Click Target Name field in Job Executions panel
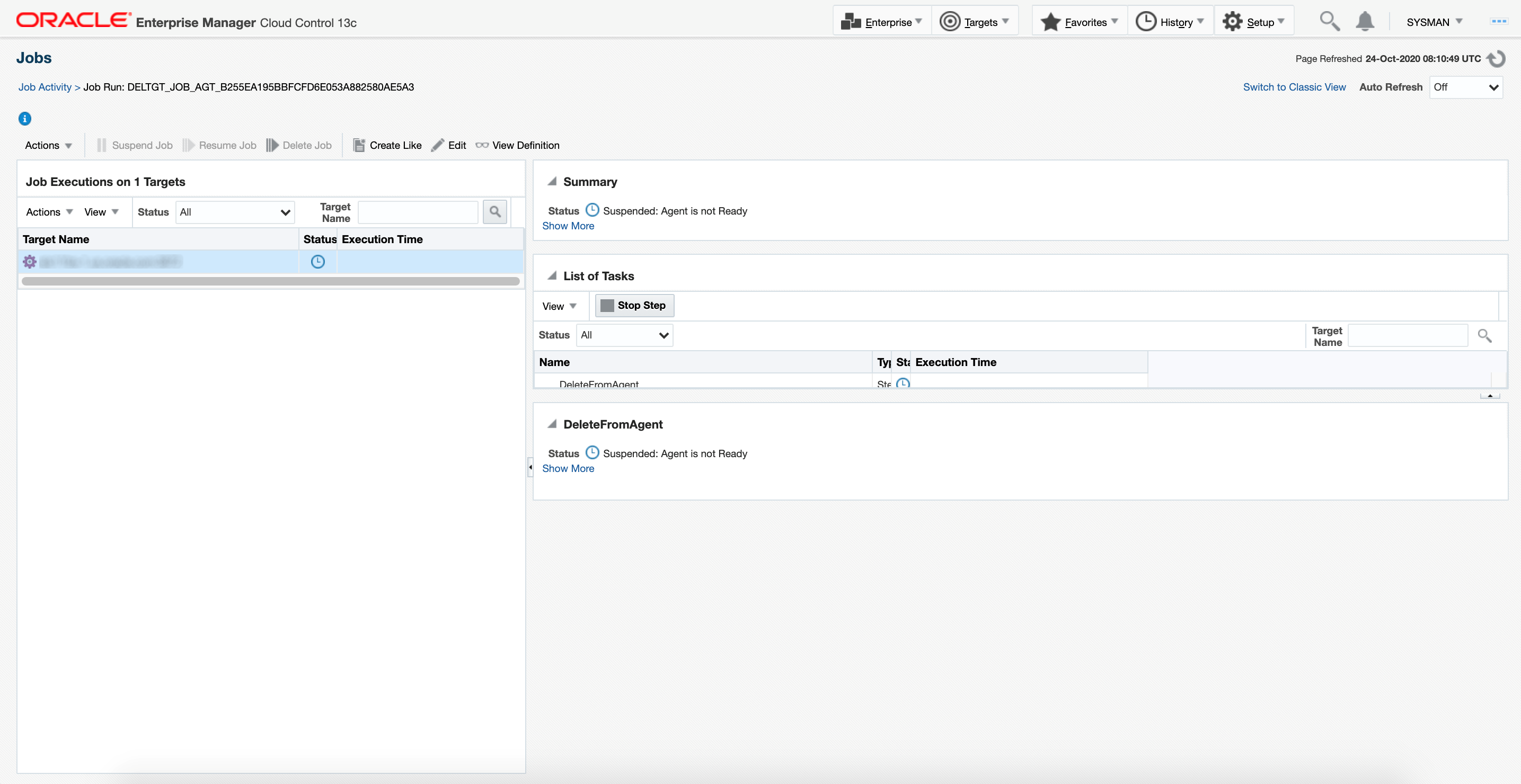This screenshot has height=784, width=1521. 418,212
